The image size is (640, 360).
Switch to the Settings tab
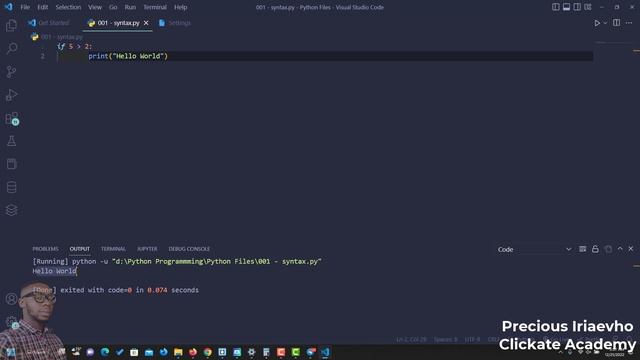(x=175, y=23)
